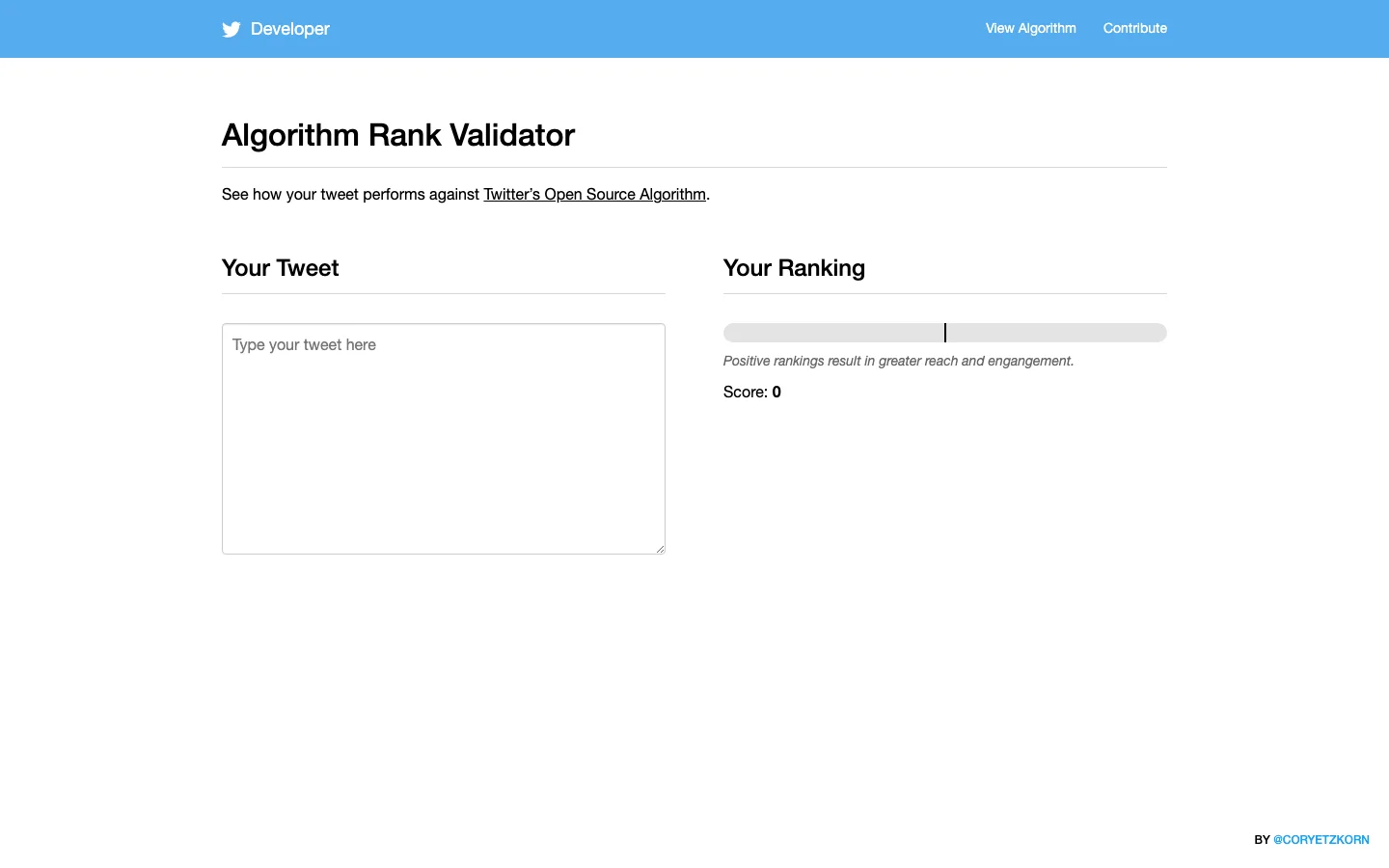Click the Your Tweet heading
The width and height of the screenshot is (1389, 868).
point(280,268)
